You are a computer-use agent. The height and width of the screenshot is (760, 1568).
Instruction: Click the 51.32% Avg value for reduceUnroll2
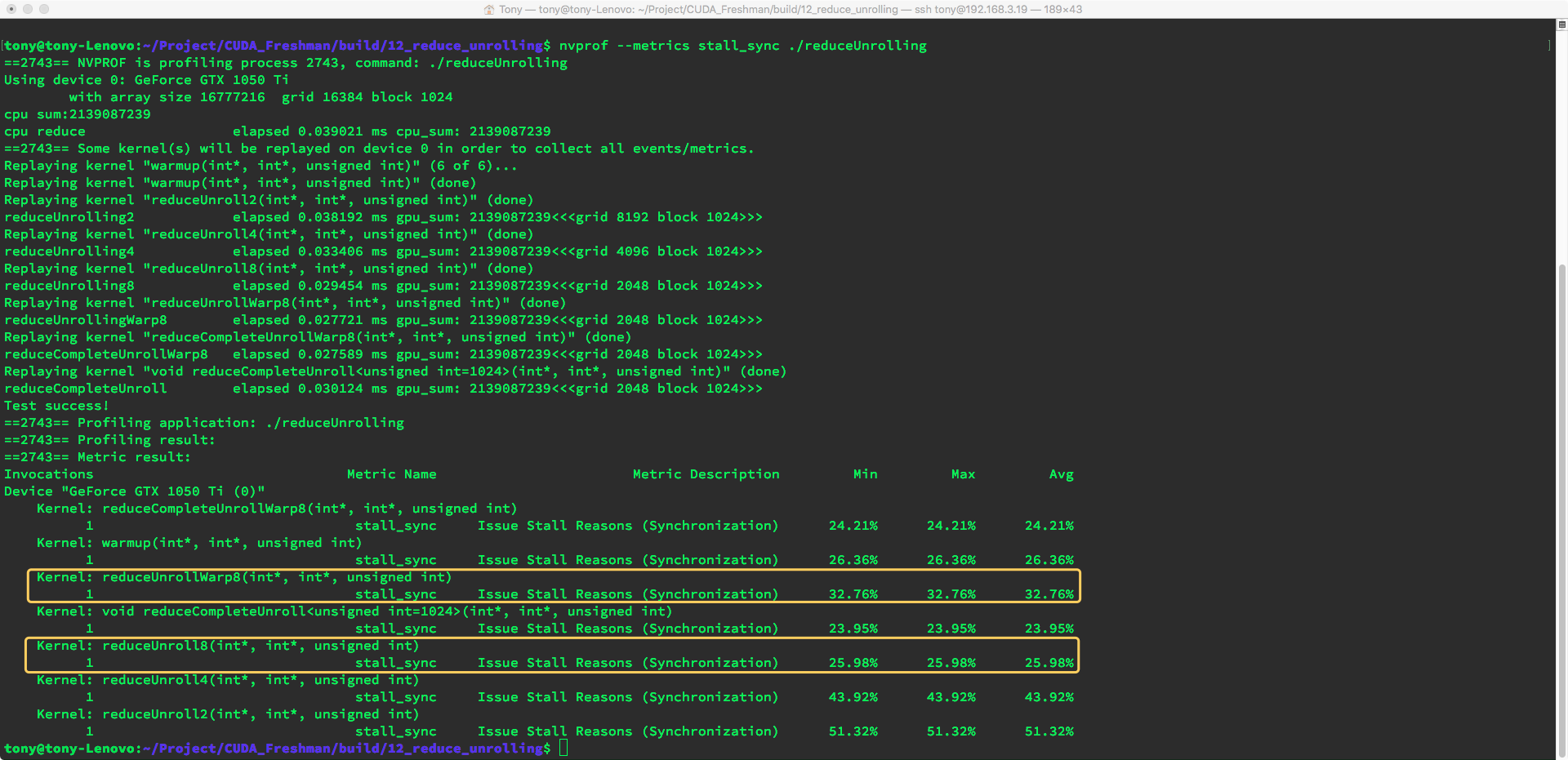tap(1049, 731)
